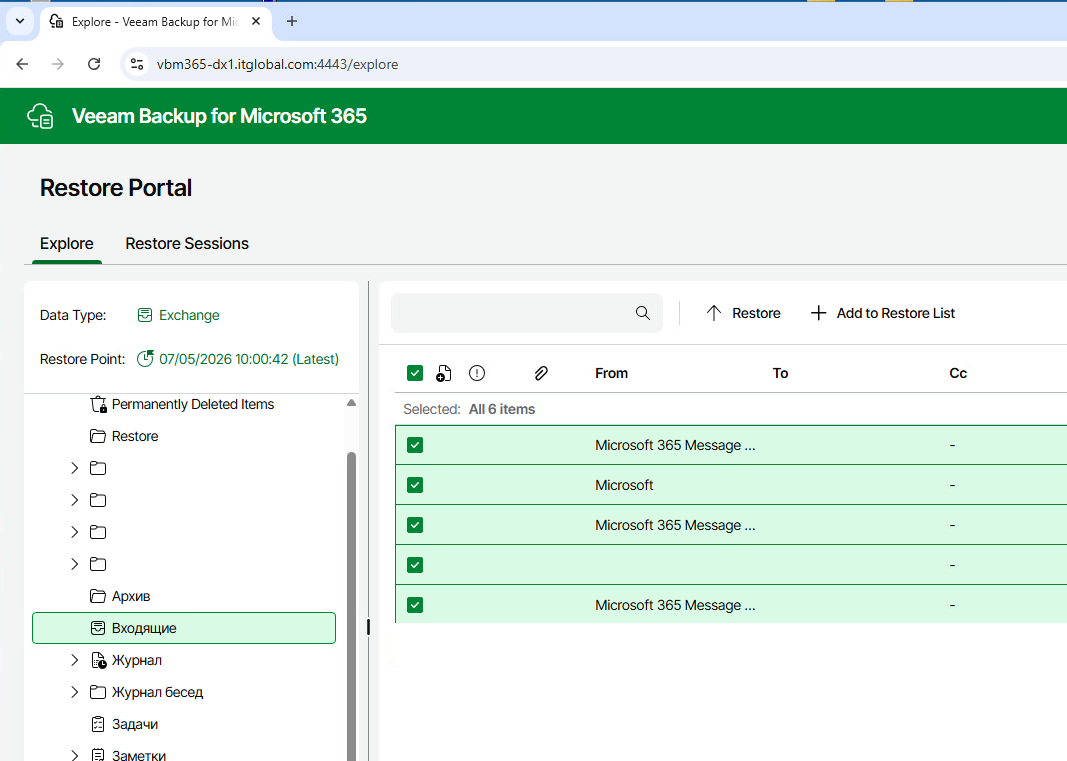Click the scroll-up arrow of folder tree
This screenshot has height=761, width=1067.
(351, 403)
